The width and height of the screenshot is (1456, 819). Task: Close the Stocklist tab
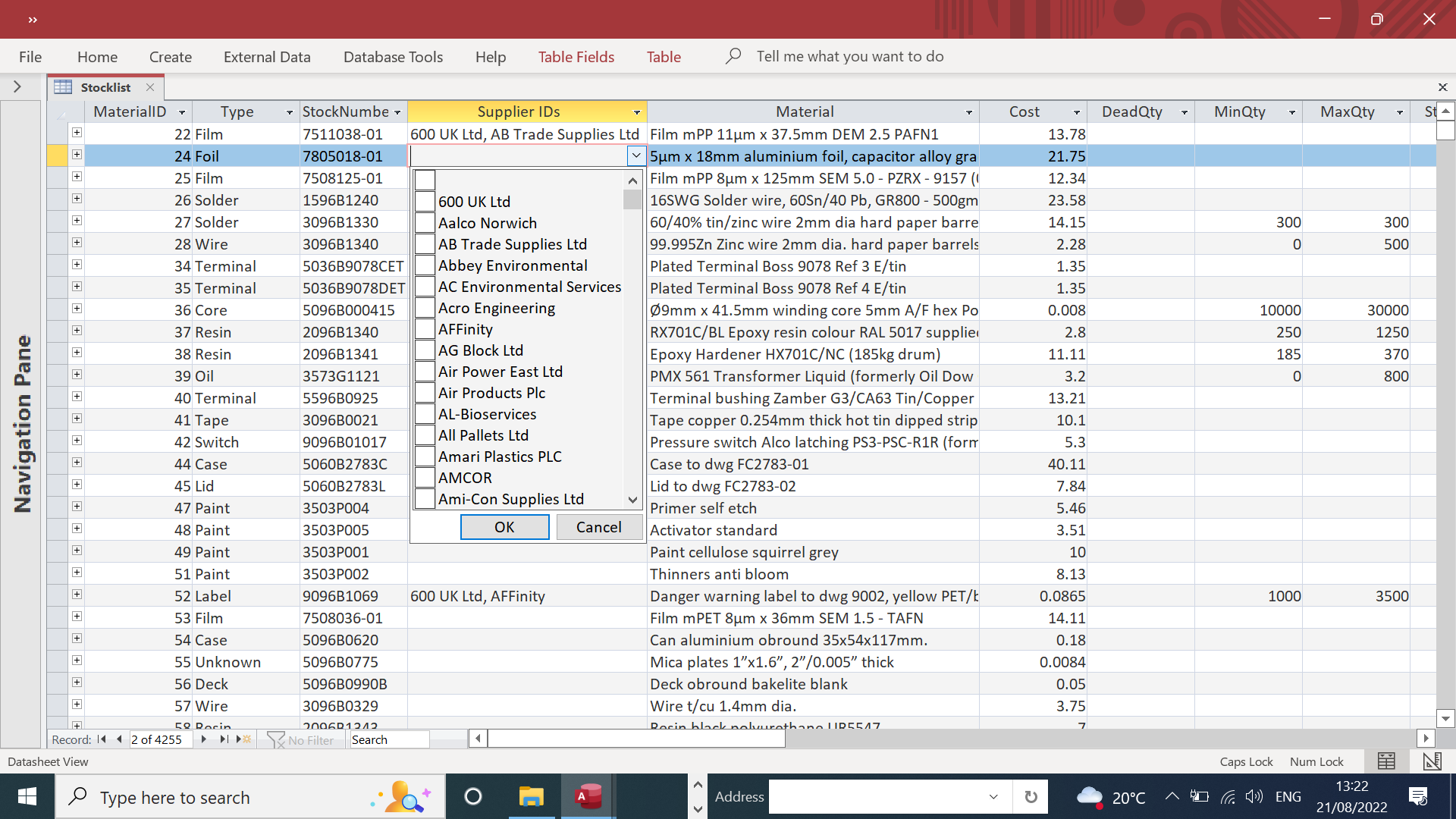150,87
